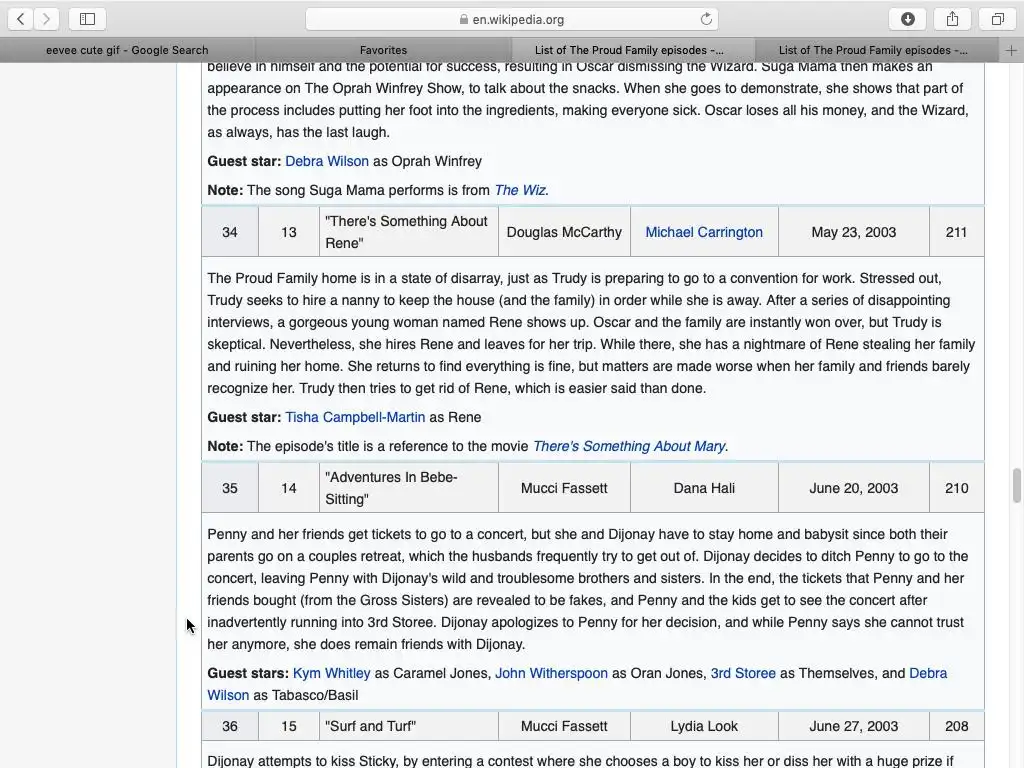The height and width of the screenshot is (768, 1024).
Task: Show the tab overview
Action: [x=997, y=19]
